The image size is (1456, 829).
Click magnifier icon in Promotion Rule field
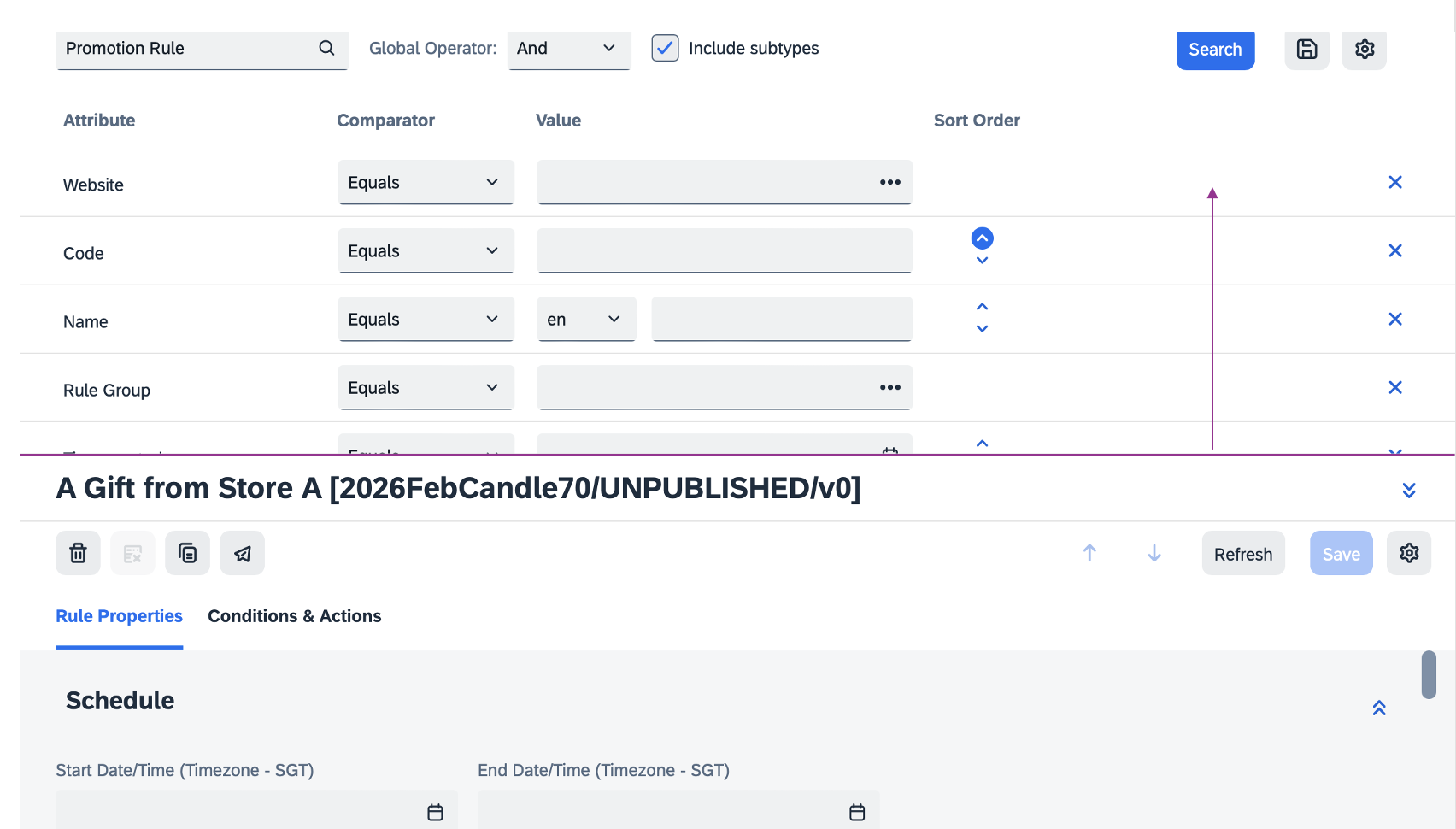pyautogui.click(x=326, y=49)
